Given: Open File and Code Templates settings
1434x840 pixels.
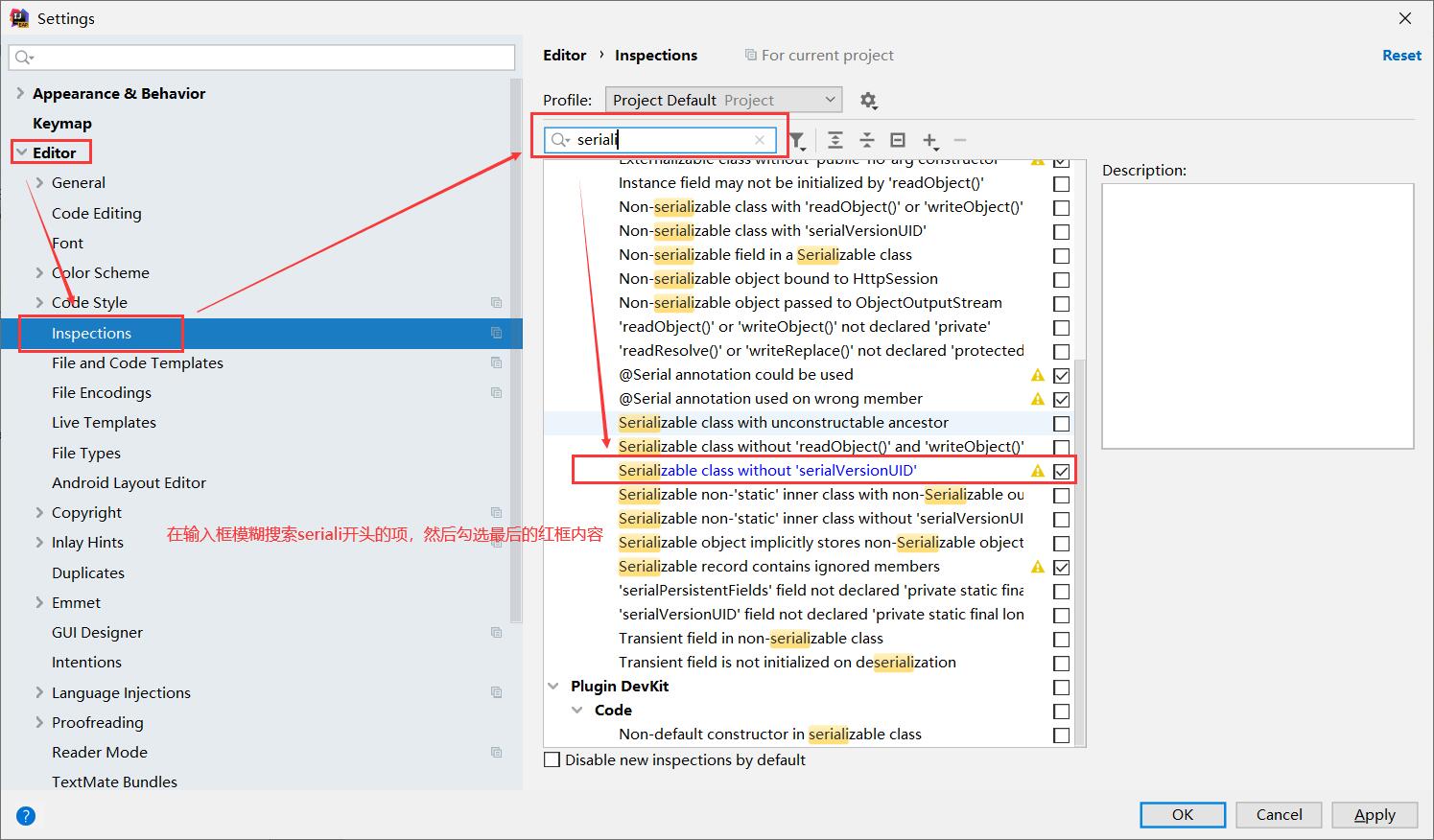Looking at the screenshot, I should tap(137, 362).
